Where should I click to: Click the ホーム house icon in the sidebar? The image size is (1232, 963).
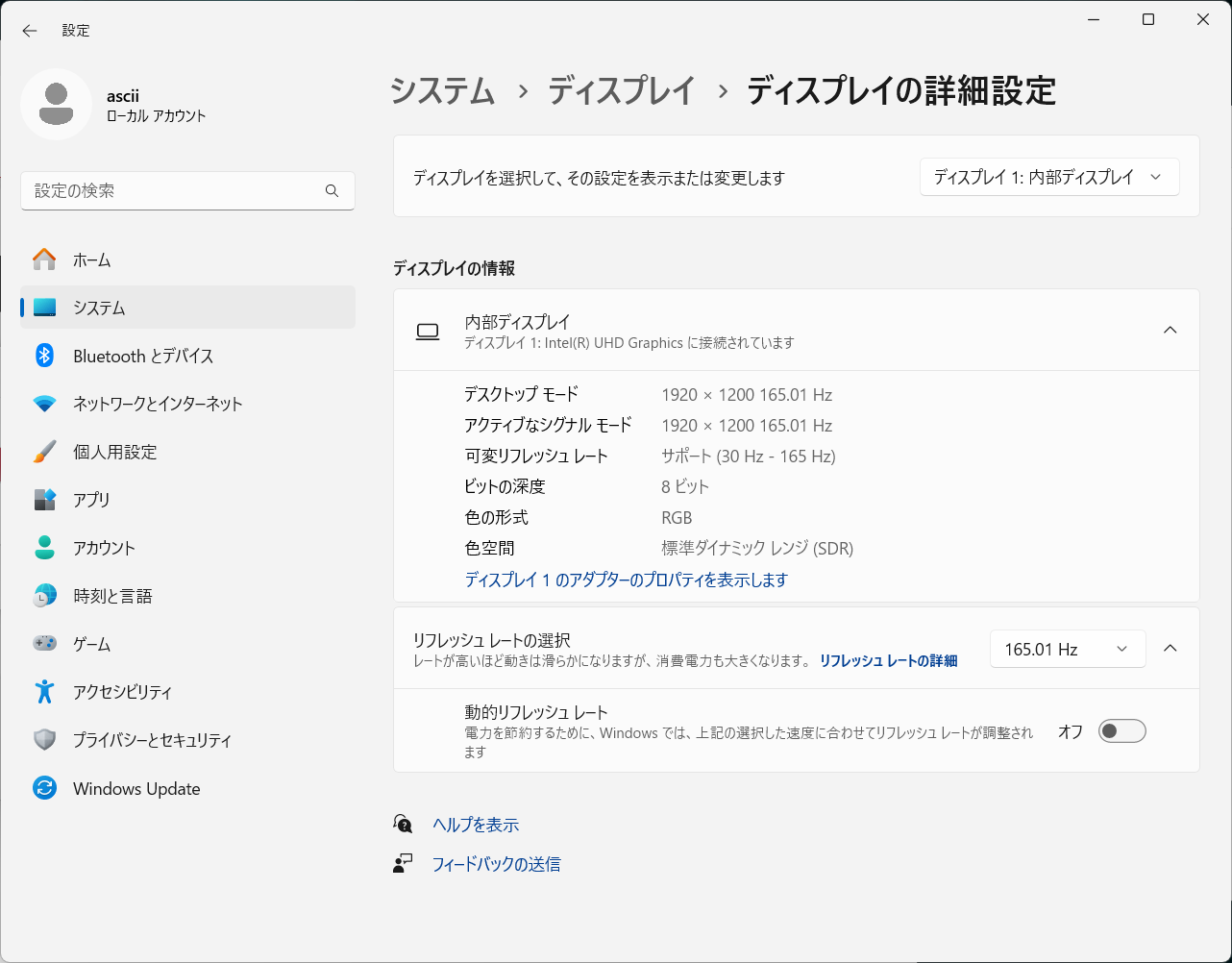44,259
